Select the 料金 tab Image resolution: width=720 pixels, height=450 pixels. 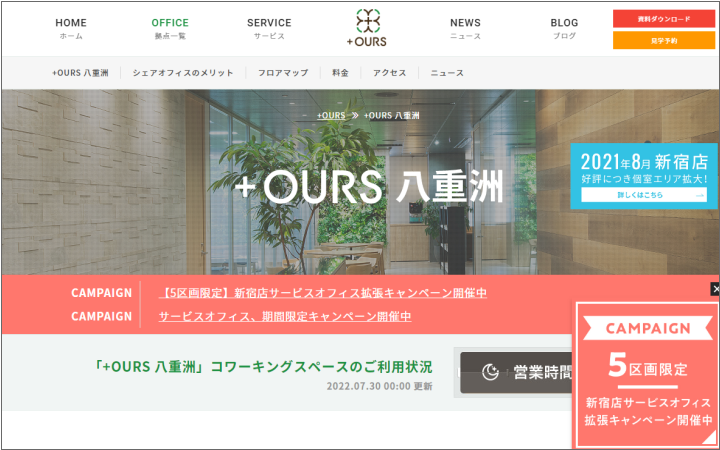coord(340,73)
